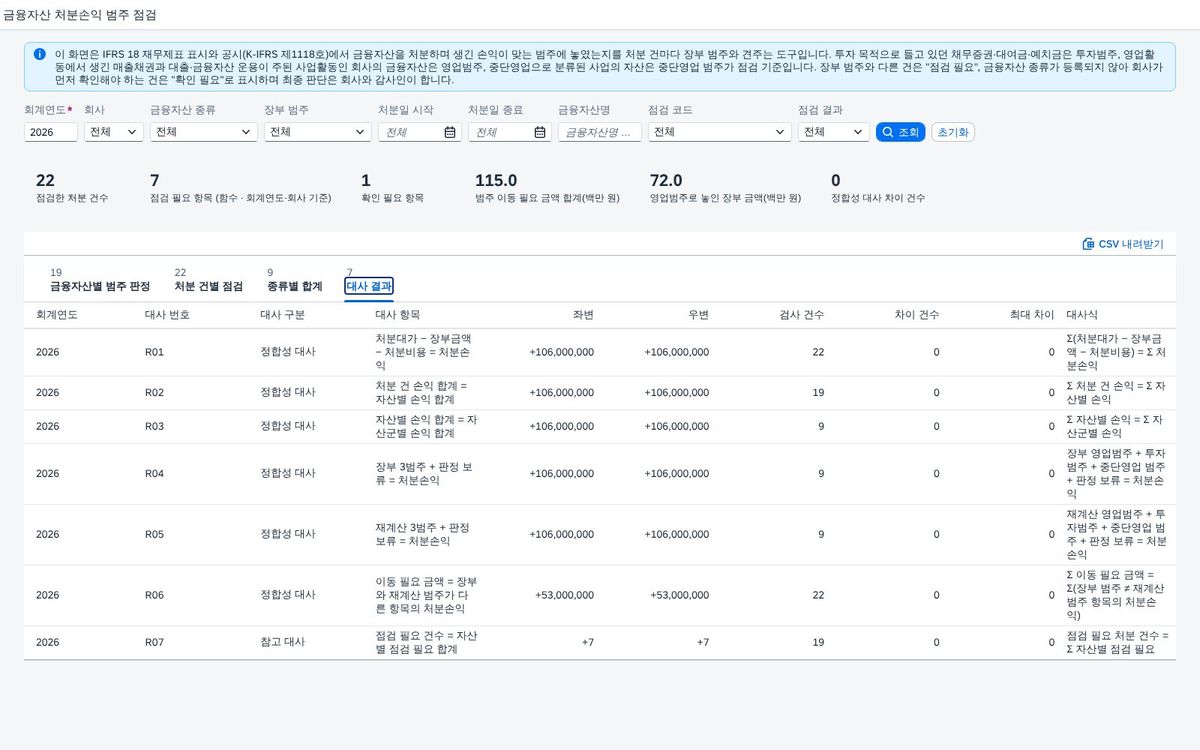Click the 처분일 시작 date field
Image resolution: width=1200 pixels, height=750 pixels.
pos(420,132)
